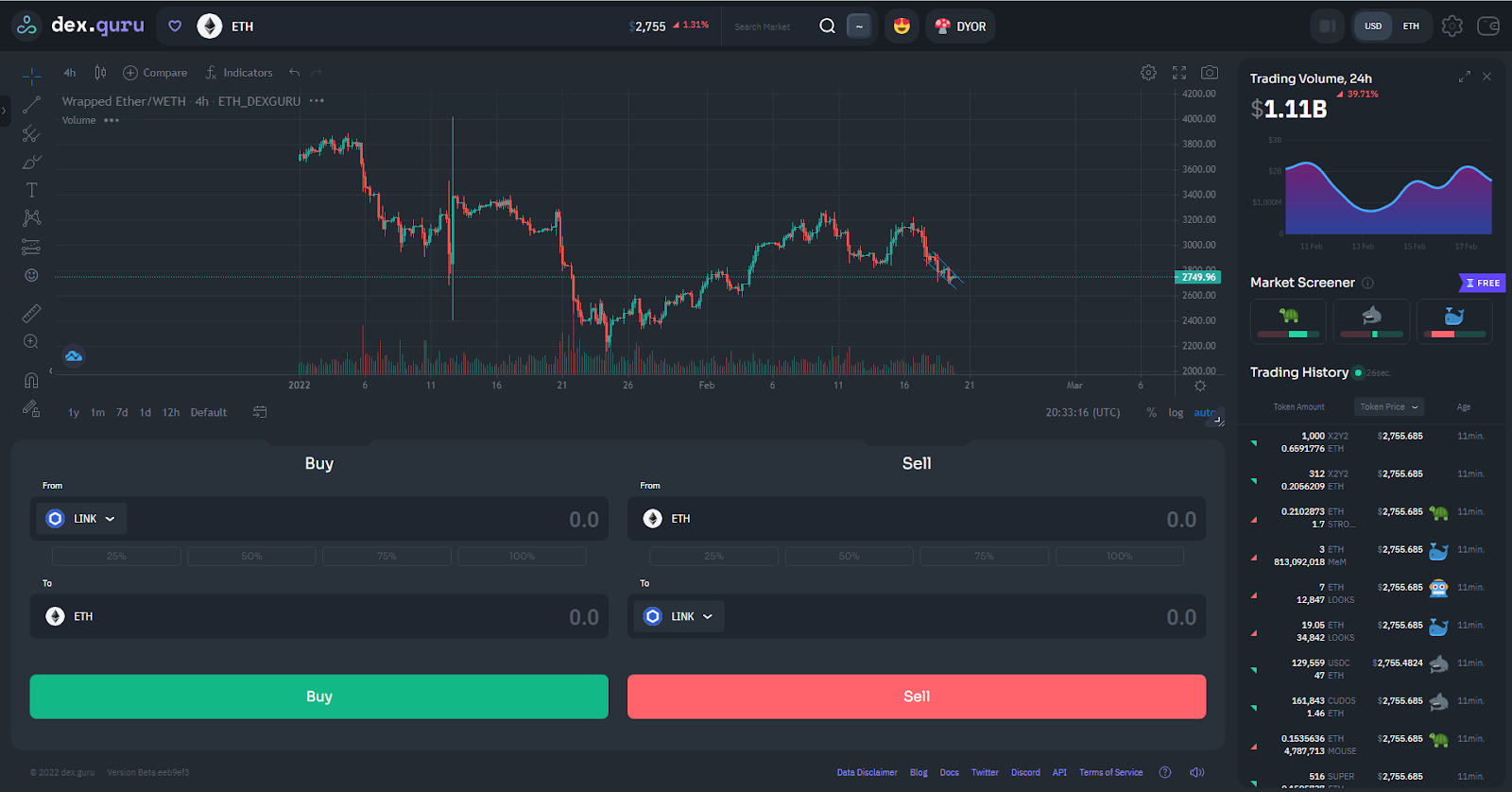Set Buy amount to 50%

click(x=251, y=557)
